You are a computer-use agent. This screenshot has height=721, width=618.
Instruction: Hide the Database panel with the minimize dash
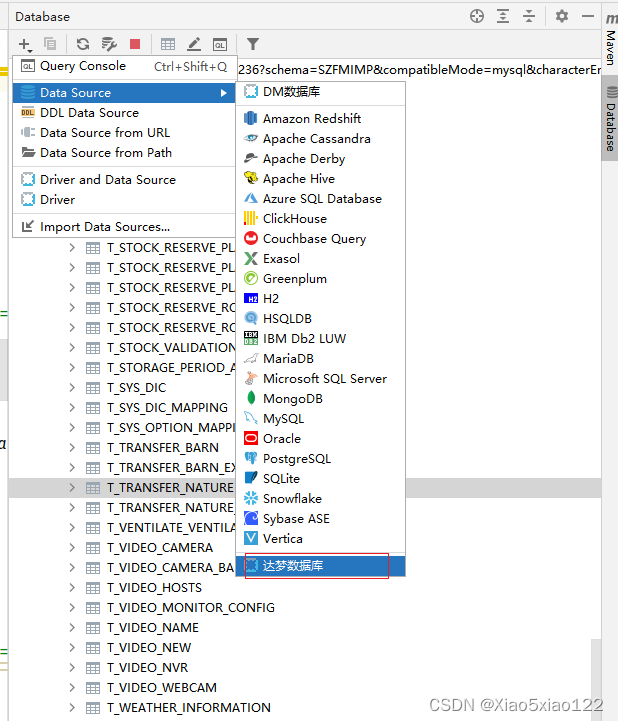pyautogui.click(x=588, y=17)
